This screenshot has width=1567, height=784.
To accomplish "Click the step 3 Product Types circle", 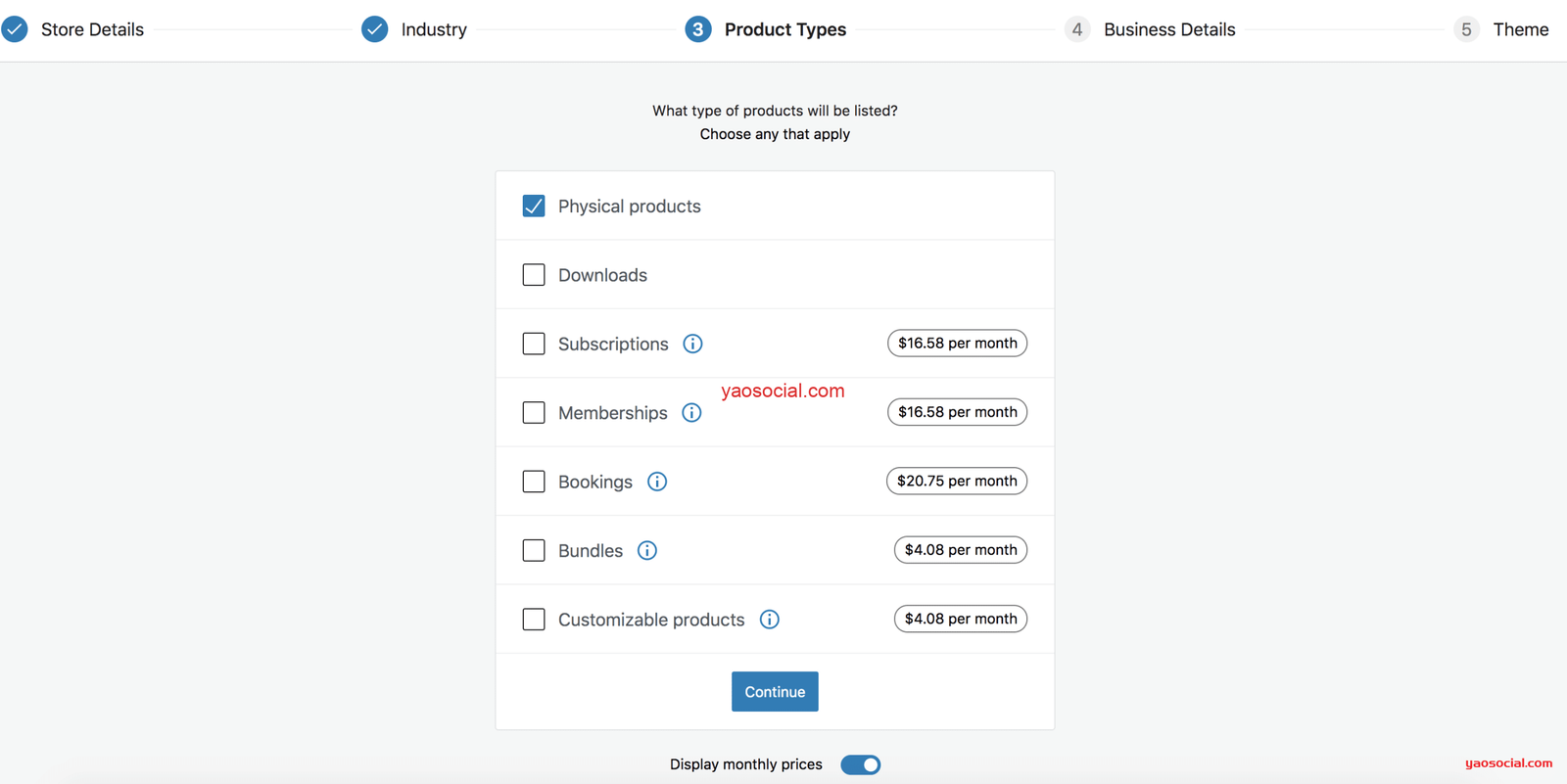I will pos(697,29).
